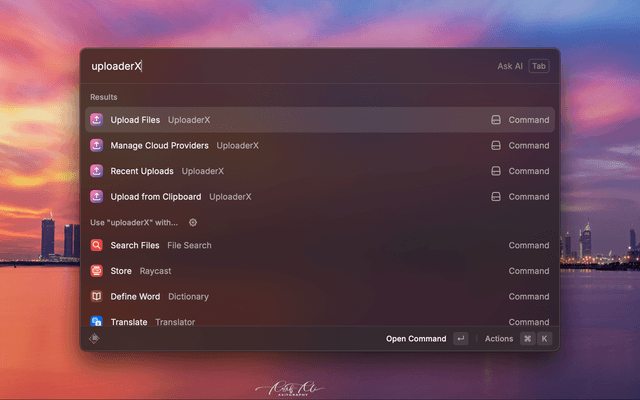The width and height of the screenshot is (640, 400).
Task: Click the red Search Files icon
Action: 96,246
